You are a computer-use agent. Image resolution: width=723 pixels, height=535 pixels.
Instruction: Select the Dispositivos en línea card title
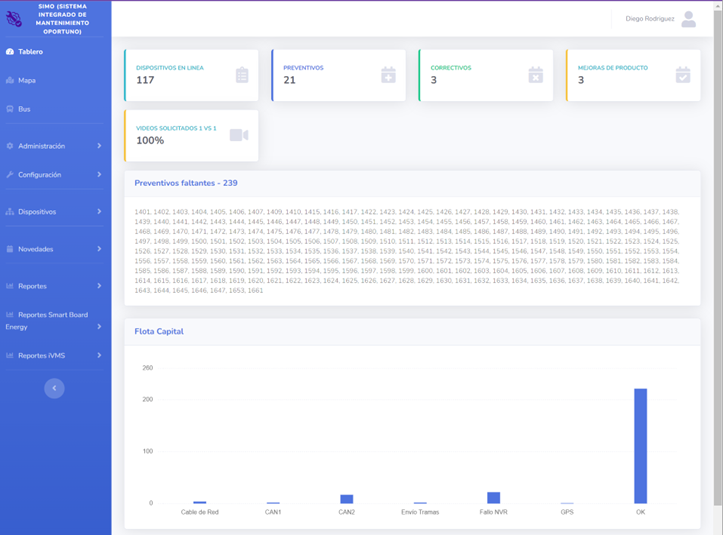pyautogui.click(x=170, y=68)
